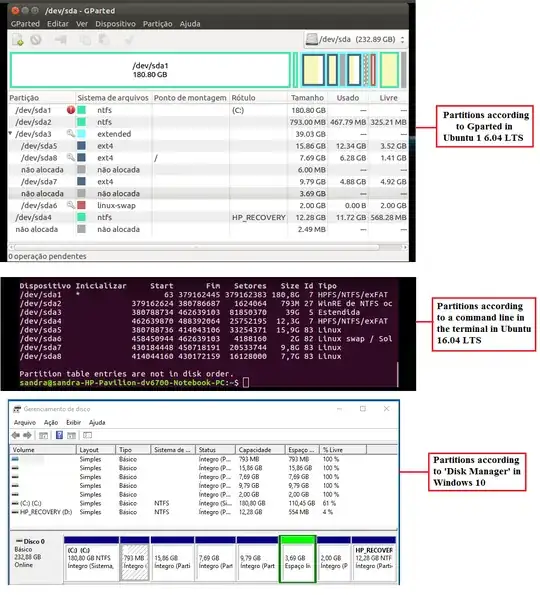Open the Ajuda menu in Disk Management
The image size is (540, 595).
click(97, 422)
